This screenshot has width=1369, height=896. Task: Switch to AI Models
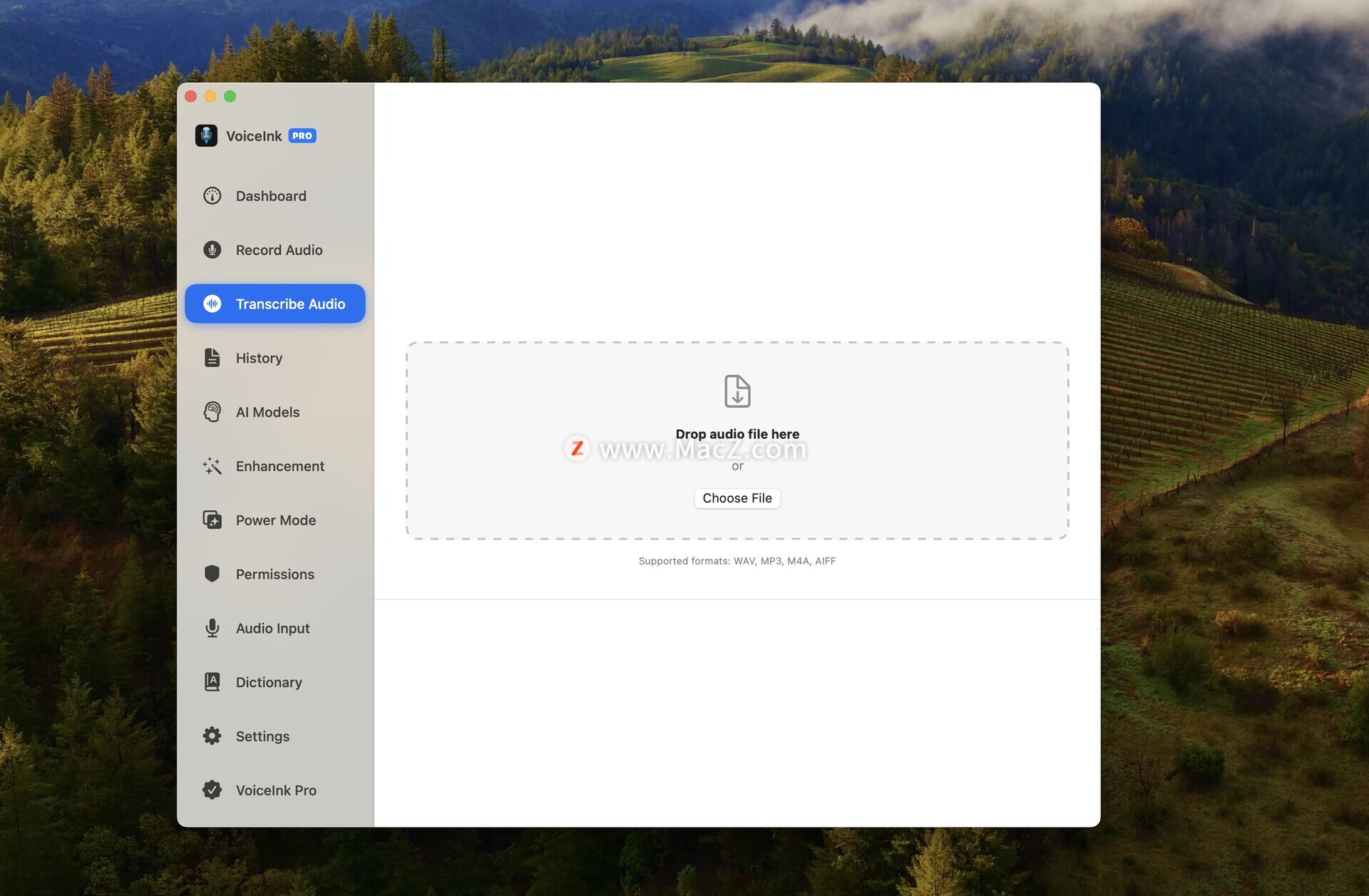(275, 412)
